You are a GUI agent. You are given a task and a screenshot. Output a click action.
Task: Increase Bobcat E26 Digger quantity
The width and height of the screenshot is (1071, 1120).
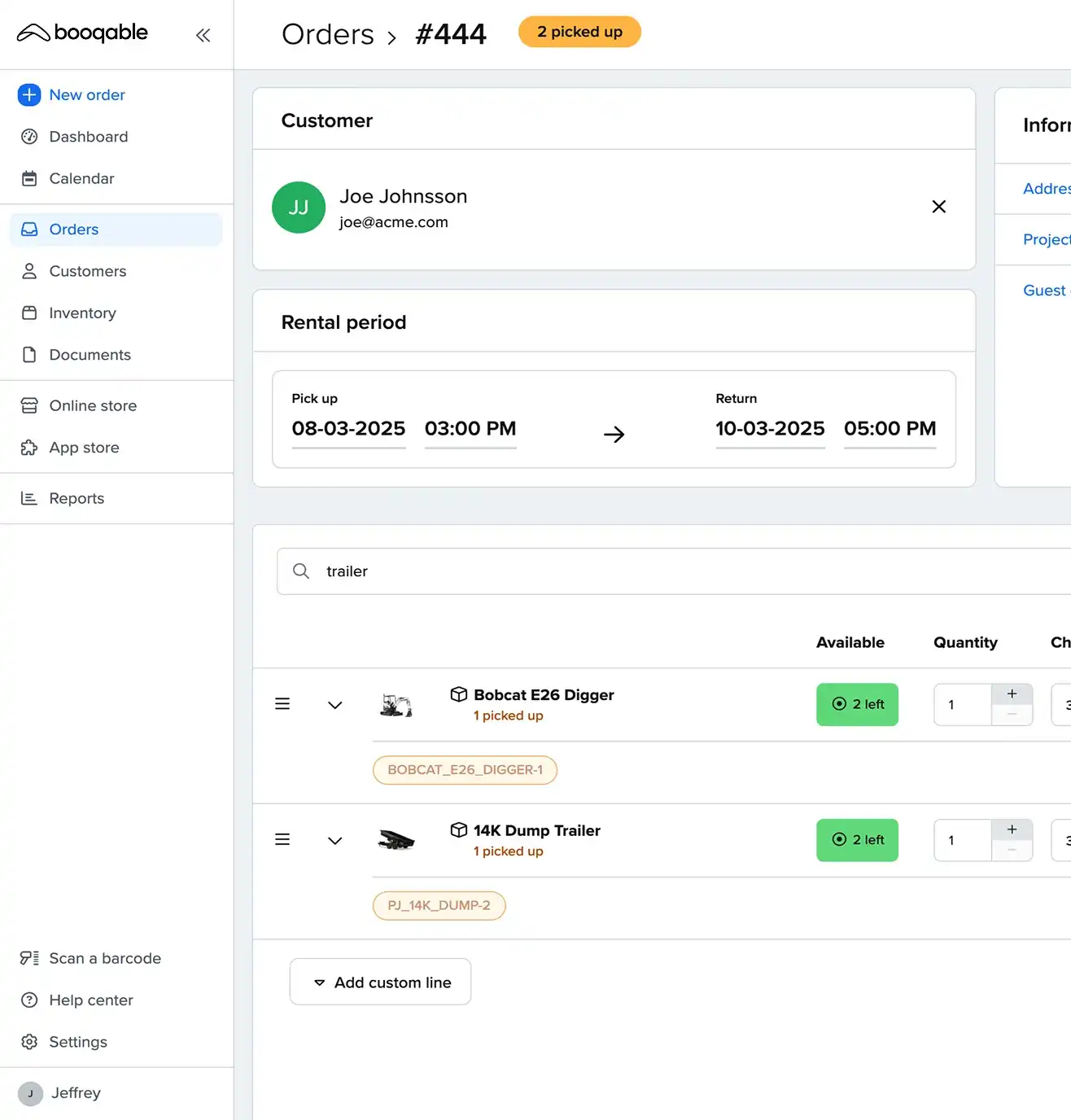pyautogui.click(x=1012, y=694)
